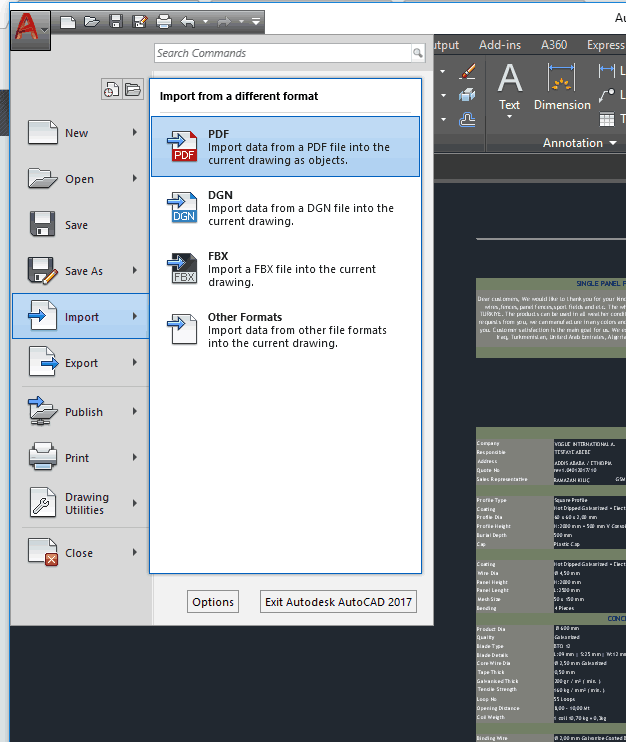
Task: Click the FBX import icon
Action: [182, 268]
